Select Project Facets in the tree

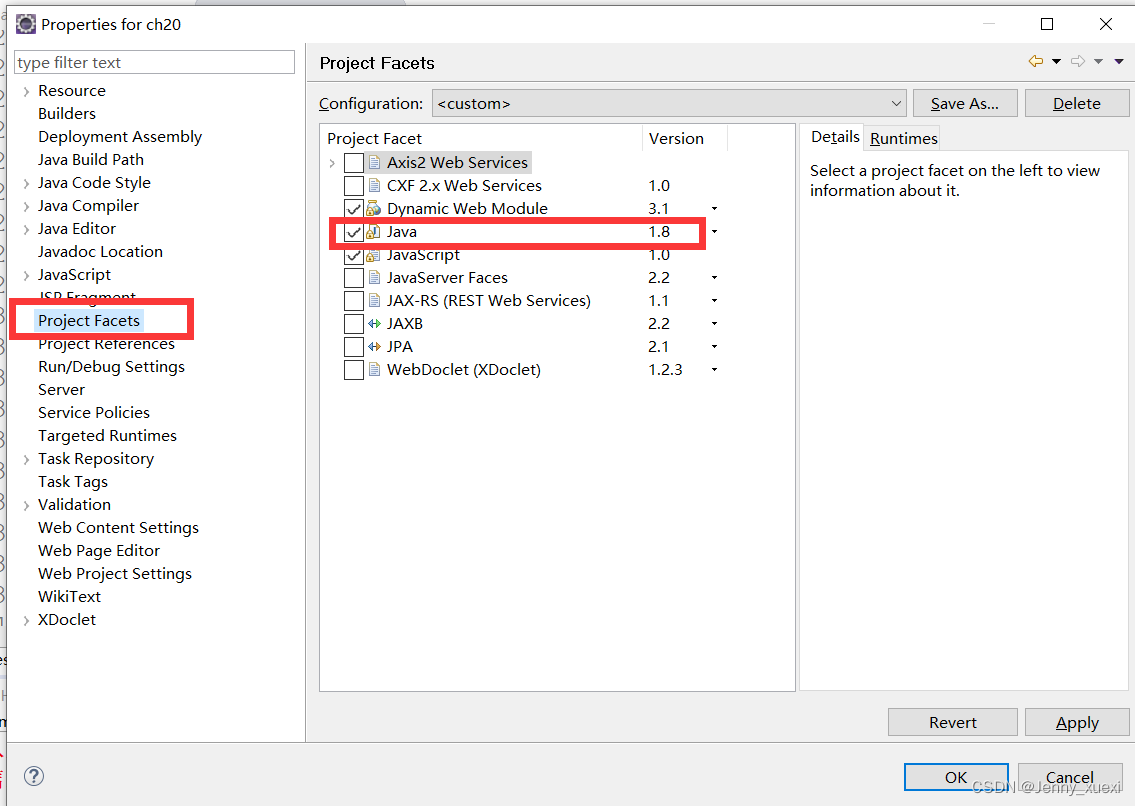point(89,321)
